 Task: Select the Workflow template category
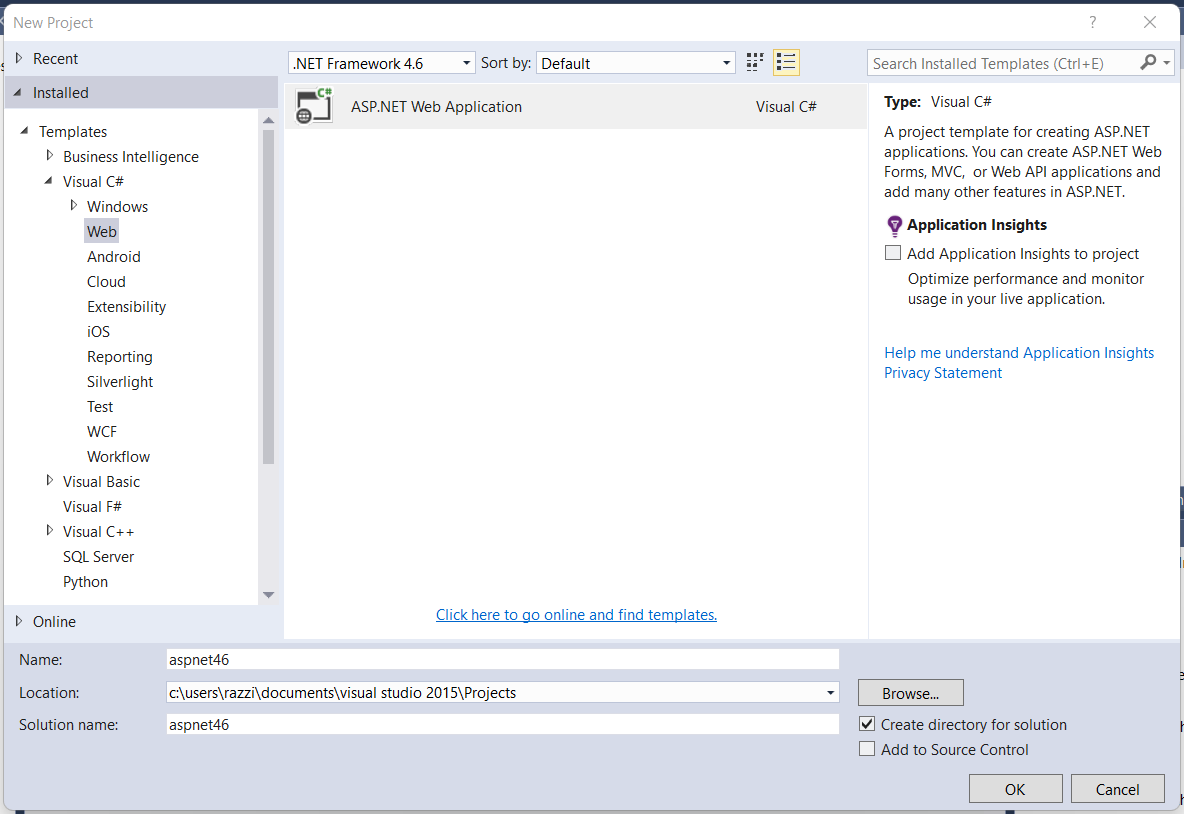pyautogui.click(x=118, y=456)
